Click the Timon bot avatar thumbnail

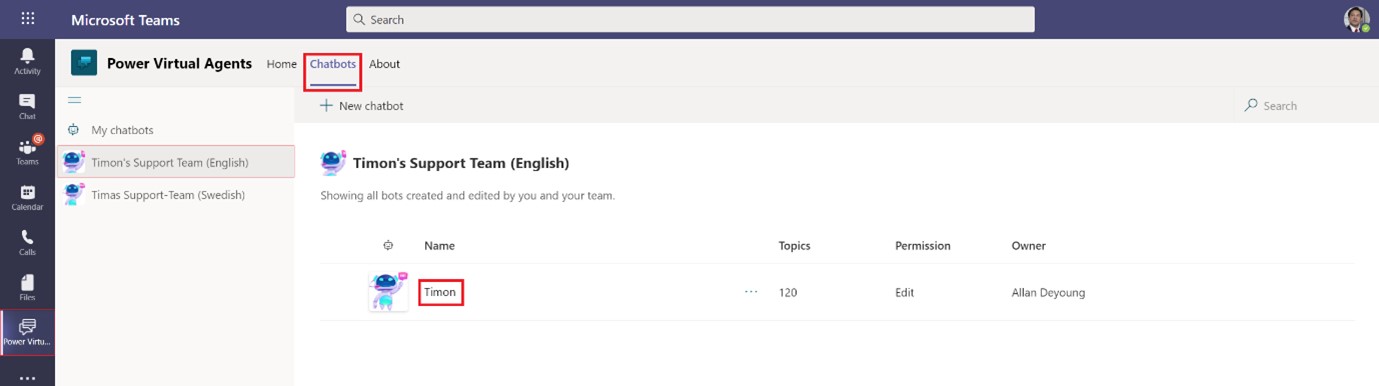click(388, 292)
